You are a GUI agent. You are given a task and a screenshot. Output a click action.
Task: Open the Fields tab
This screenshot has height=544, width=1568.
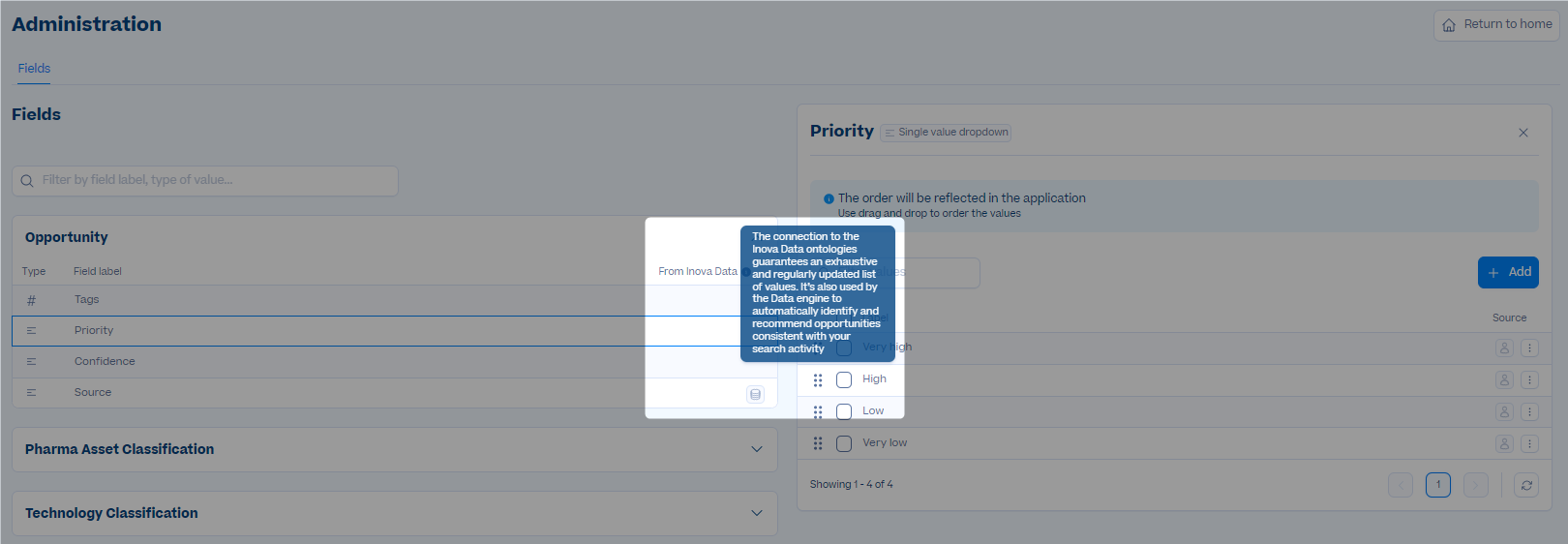click(34, 69)
